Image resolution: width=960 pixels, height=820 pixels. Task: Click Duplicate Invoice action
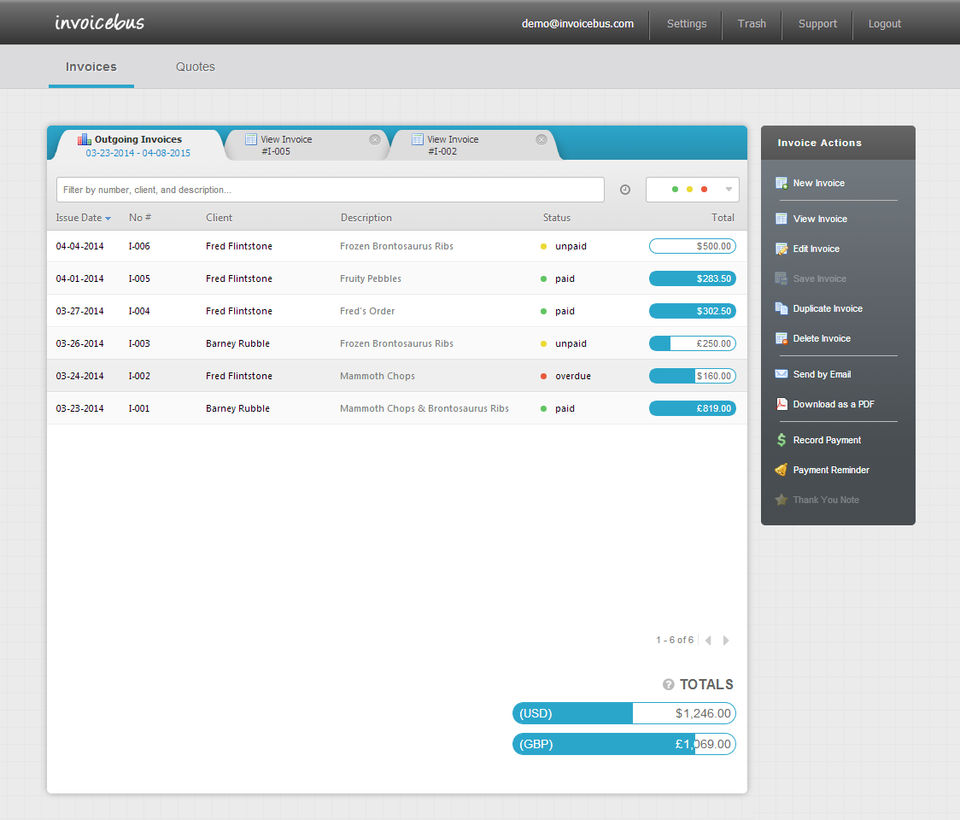point(827,309)
